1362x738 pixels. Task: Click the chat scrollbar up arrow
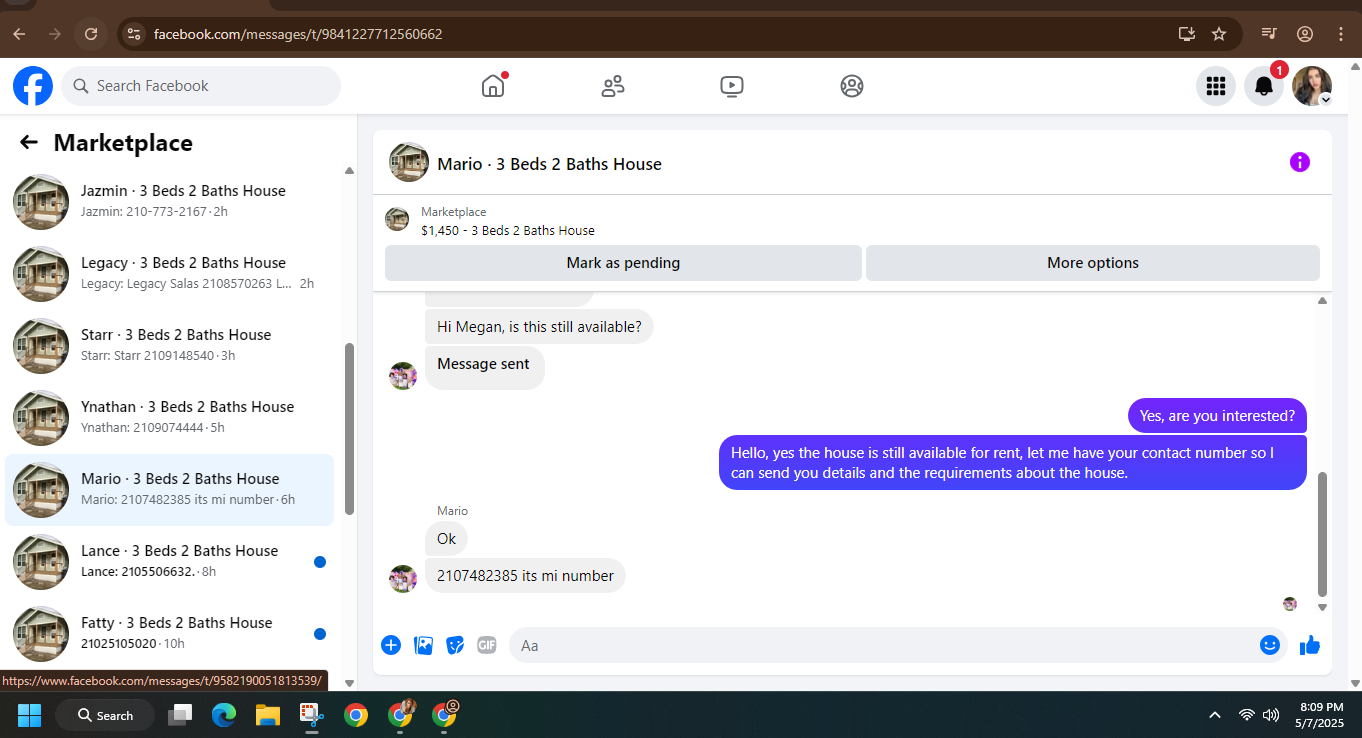pyautogui.click(x=1322, y=301)
